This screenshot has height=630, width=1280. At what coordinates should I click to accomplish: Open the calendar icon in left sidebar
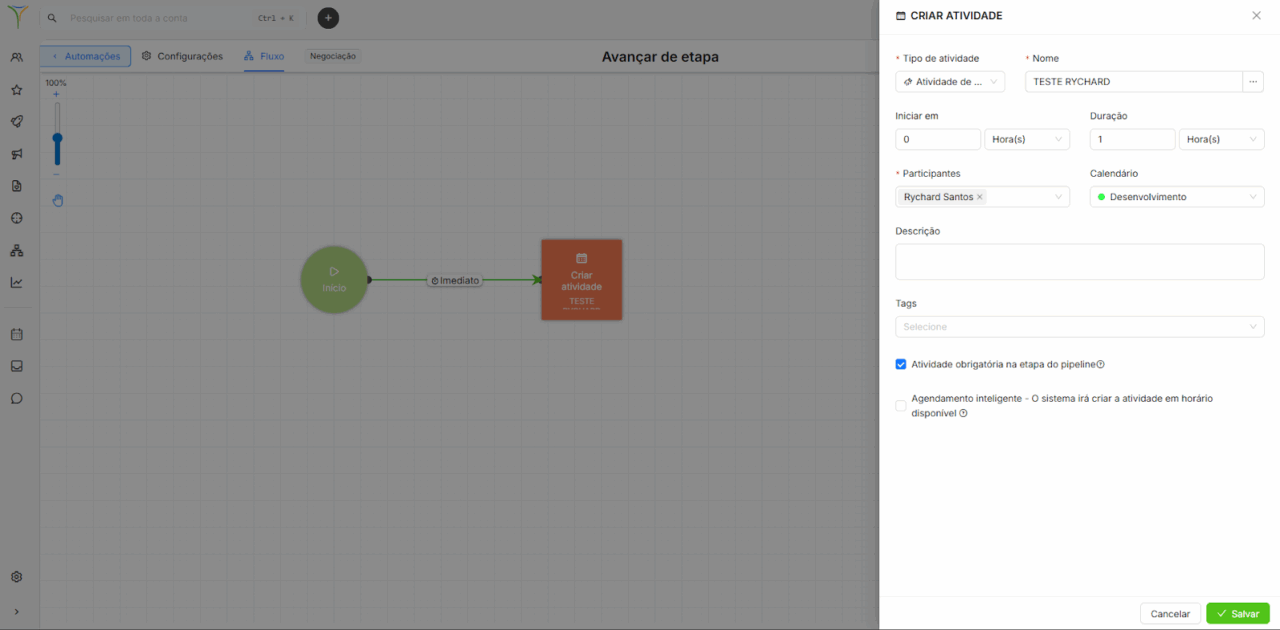pos(17,334)
